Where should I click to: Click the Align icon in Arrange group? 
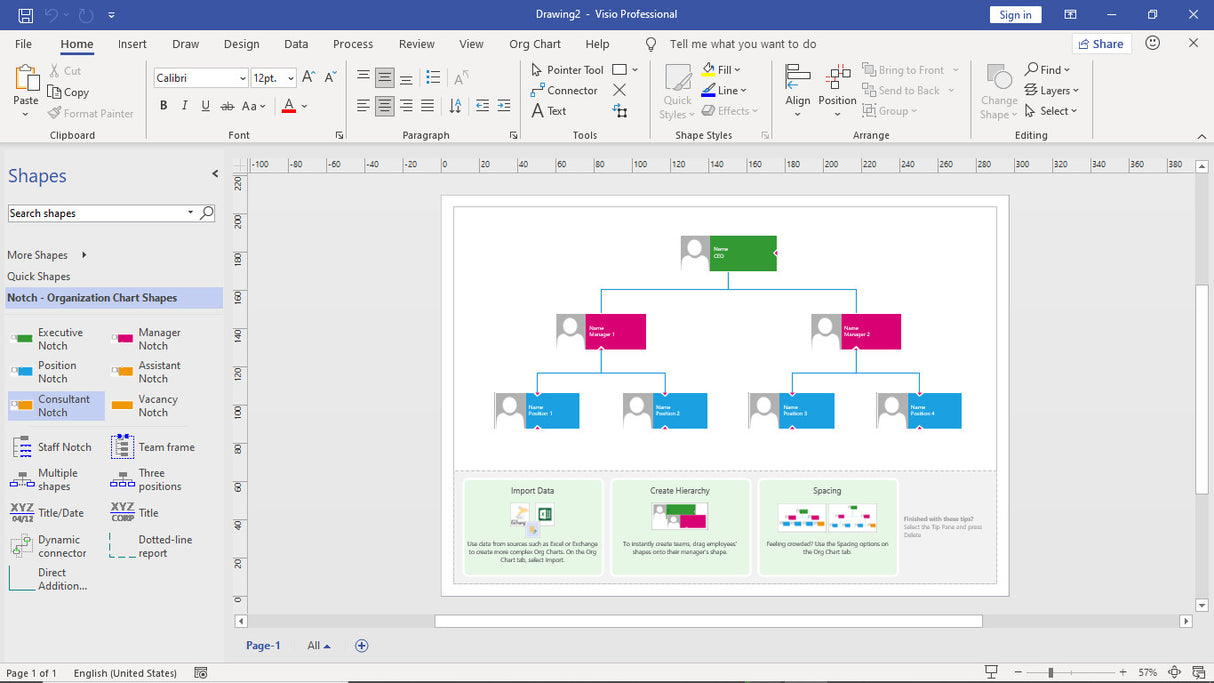(x=797, y=88)
